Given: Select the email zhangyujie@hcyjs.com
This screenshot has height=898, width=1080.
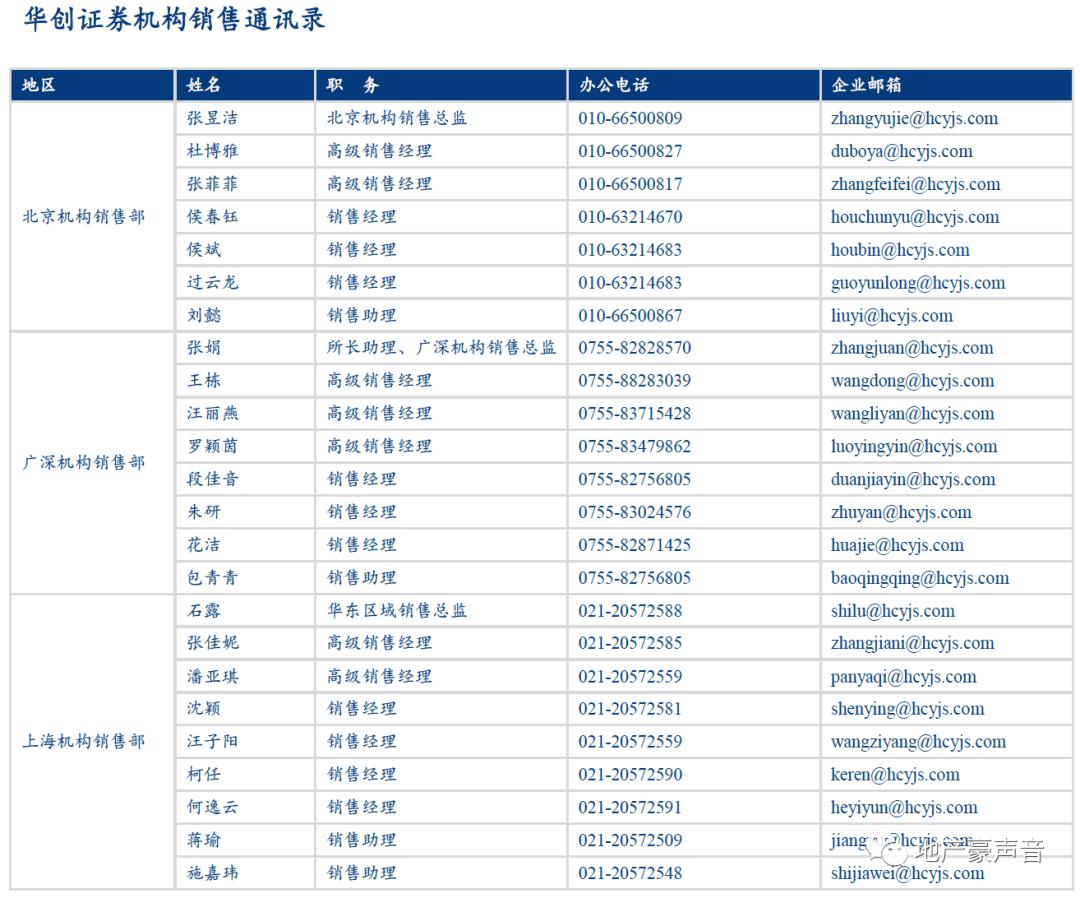Looking at the screenshot, I should [914, 118].
